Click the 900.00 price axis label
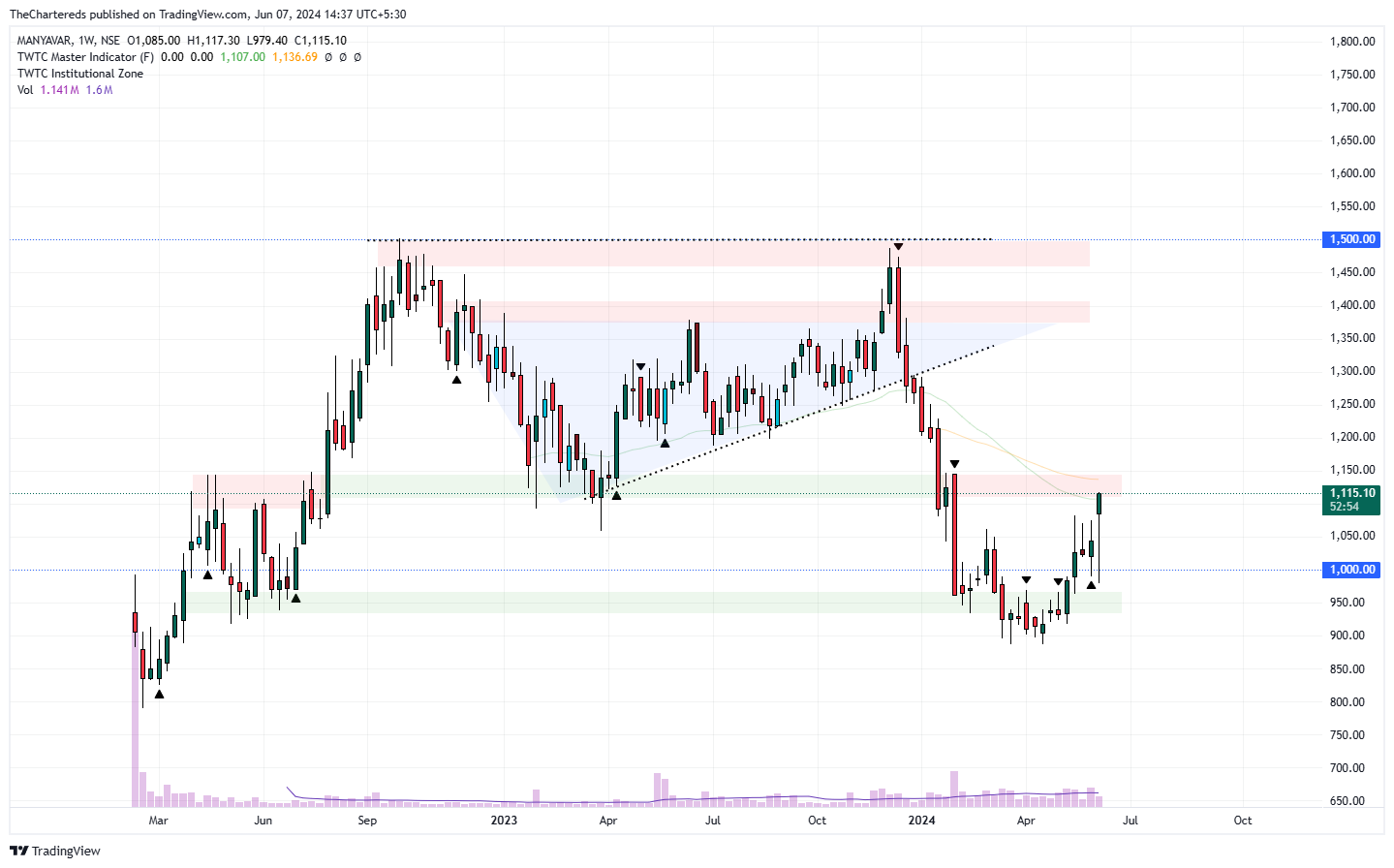Image resolution: width=1394 pixels, height=868 pixels. [x=1348, y=635]
